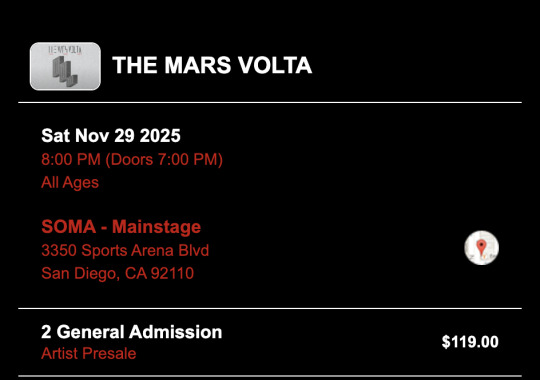Click the All Ages label
Viewport: 540px width, 380px height.
click(x=70, y=182)
